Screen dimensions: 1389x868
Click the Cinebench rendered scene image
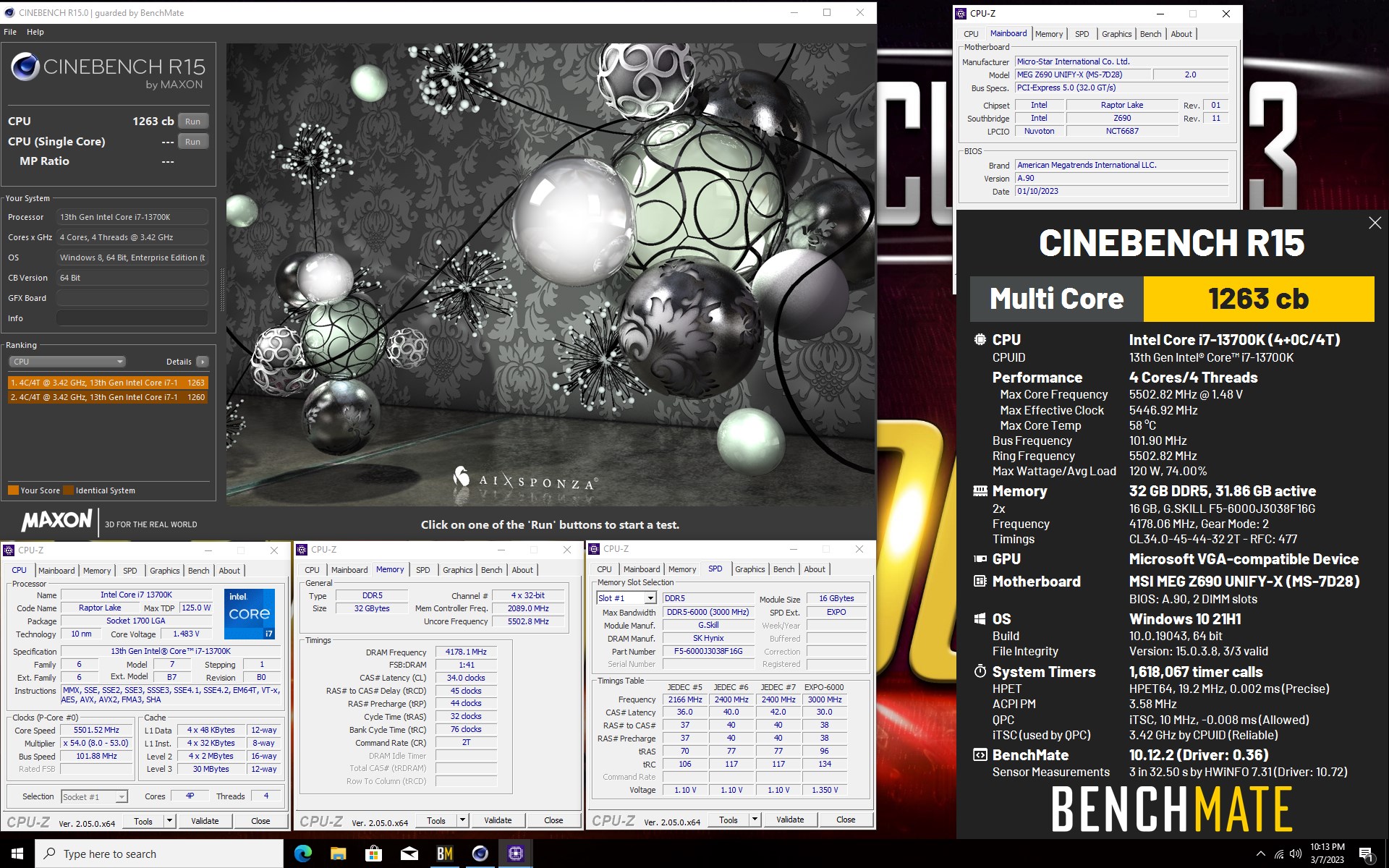[x=551, y=274]
